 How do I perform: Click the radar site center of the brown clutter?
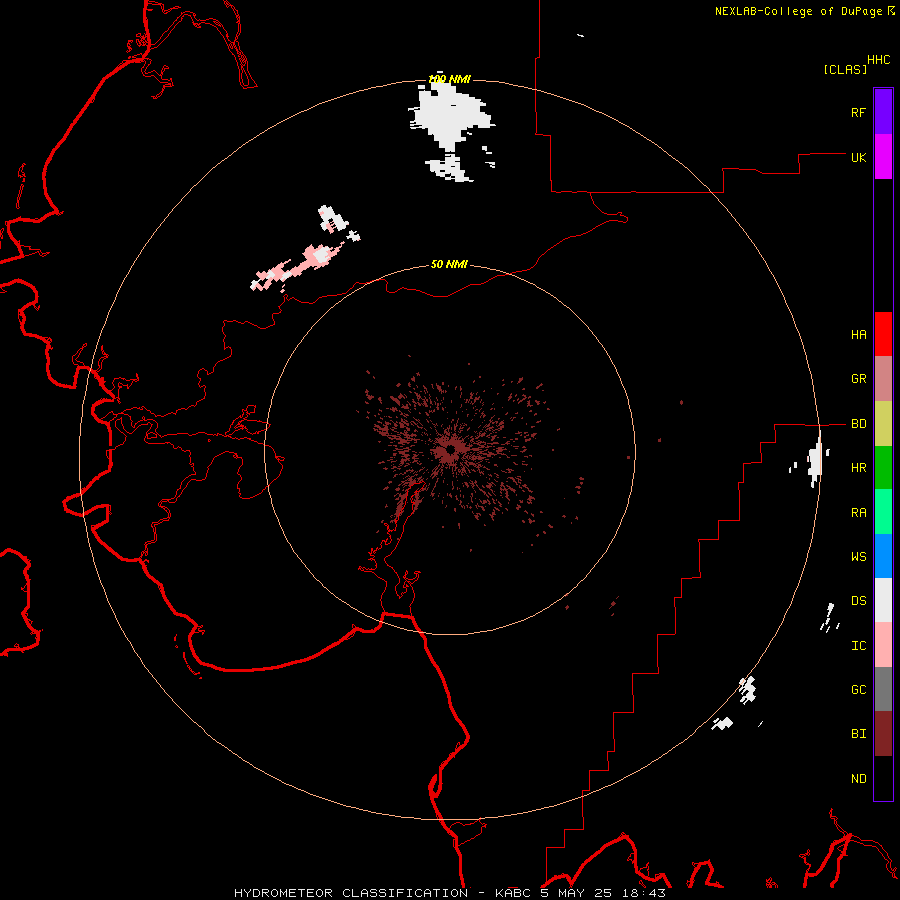(x=451, y=450)
